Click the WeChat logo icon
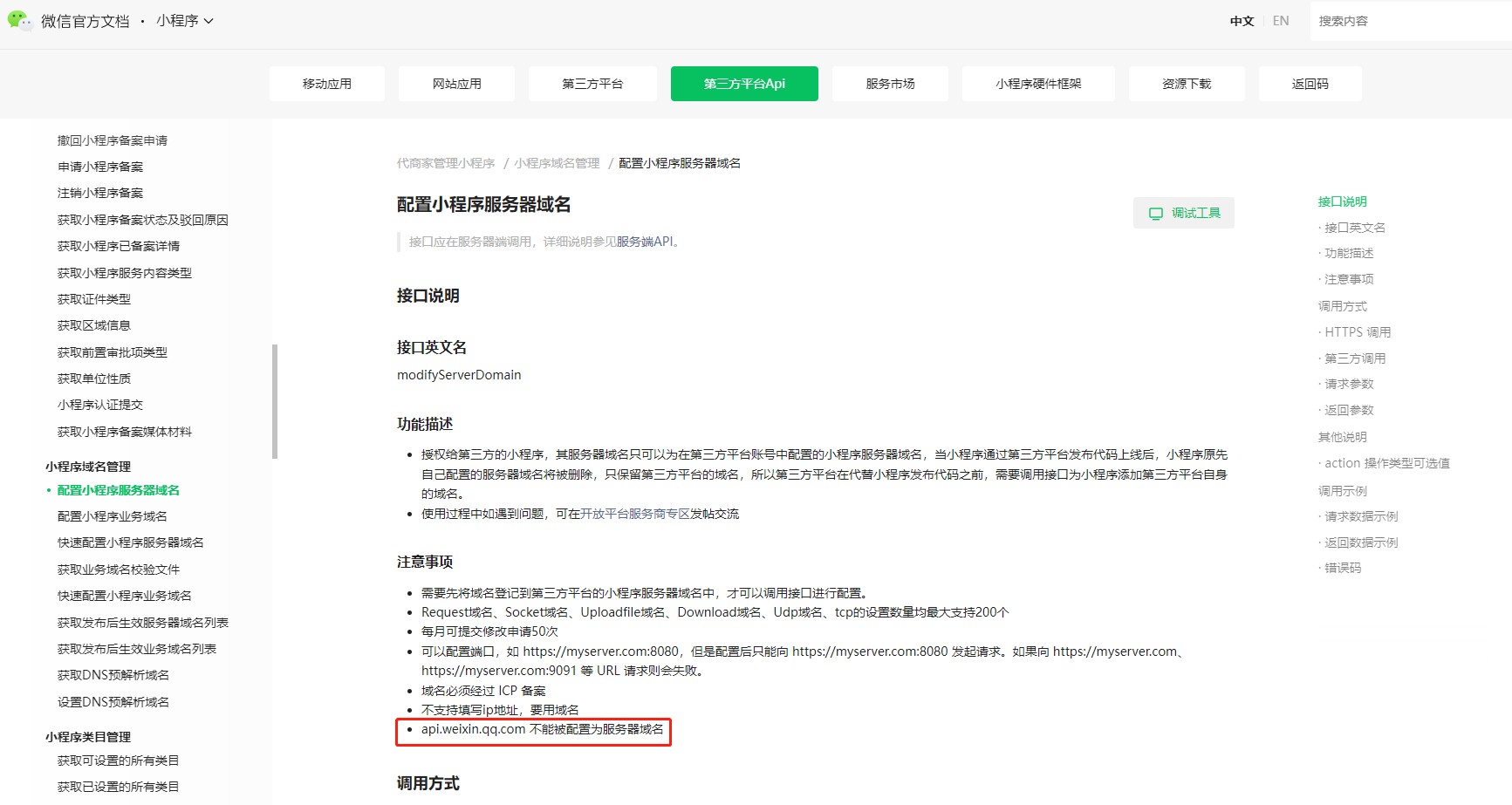The height and width of the screenshot is (805, 1512). coord(20,20)
